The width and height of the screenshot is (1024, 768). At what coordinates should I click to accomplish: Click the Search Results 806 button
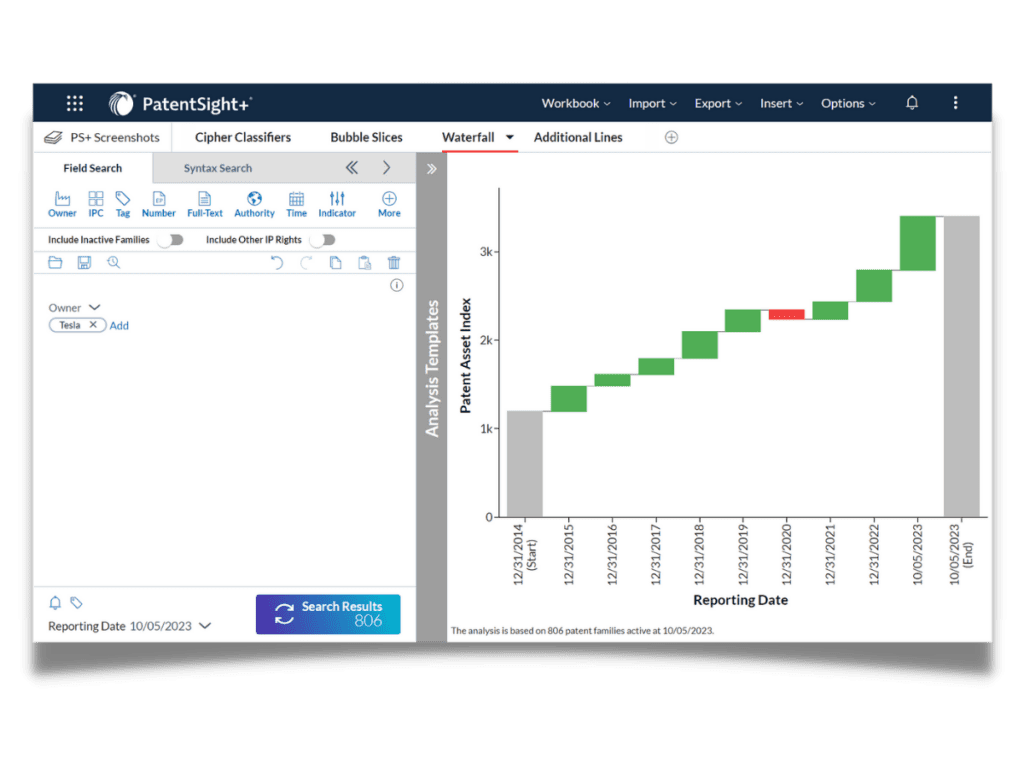(328, 614)
